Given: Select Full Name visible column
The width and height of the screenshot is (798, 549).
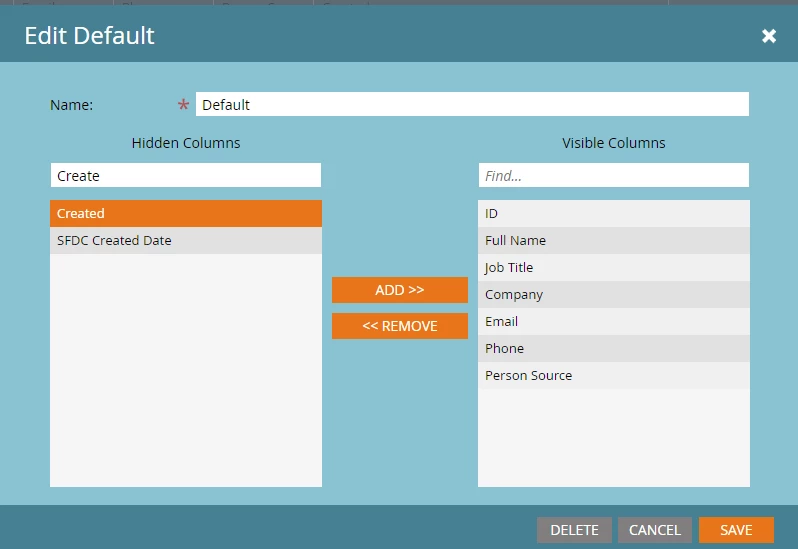Looking at the screenshot, I should 613,240.
